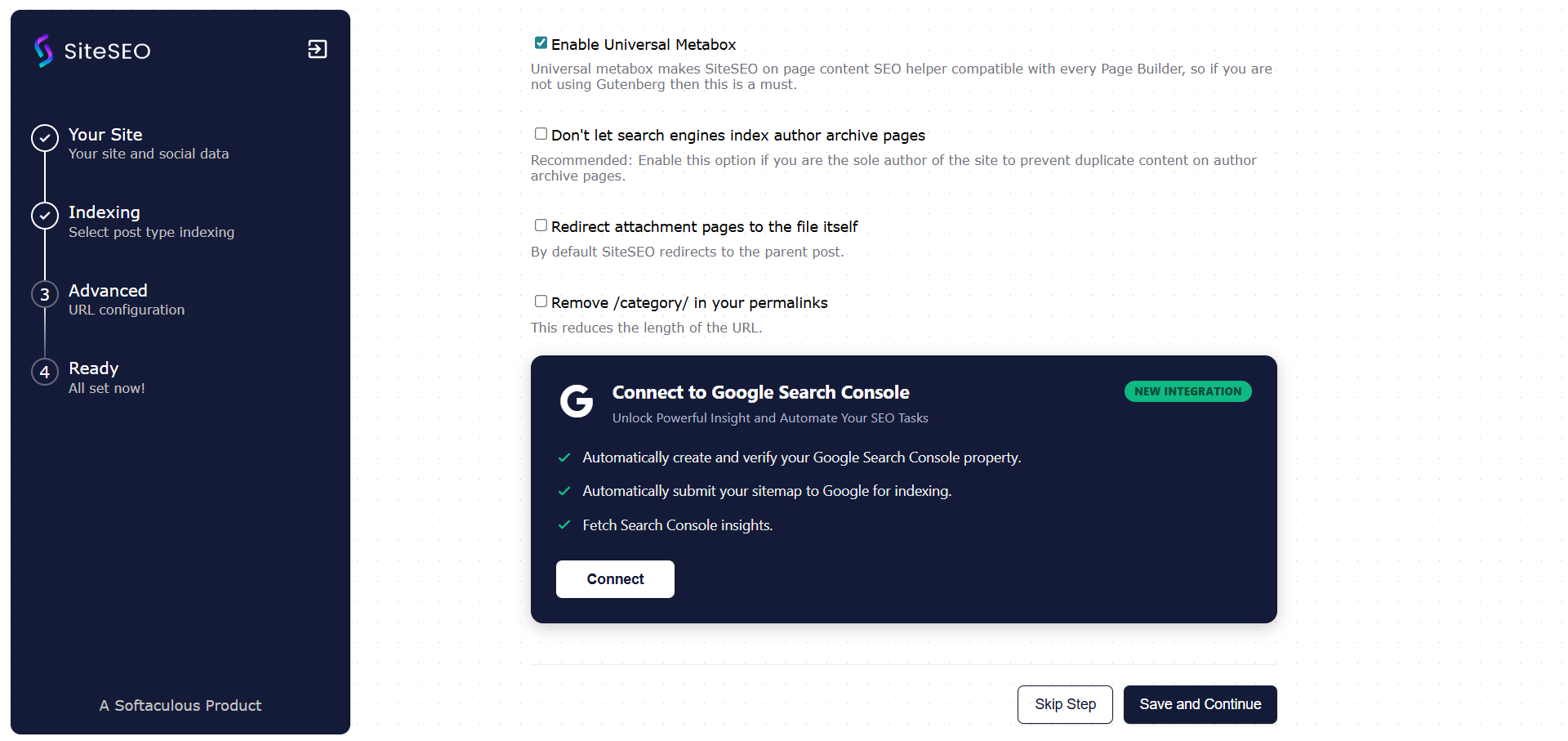
Task: Click Save and Continue
Action: pyautogui.click(x=1200, y=704)
